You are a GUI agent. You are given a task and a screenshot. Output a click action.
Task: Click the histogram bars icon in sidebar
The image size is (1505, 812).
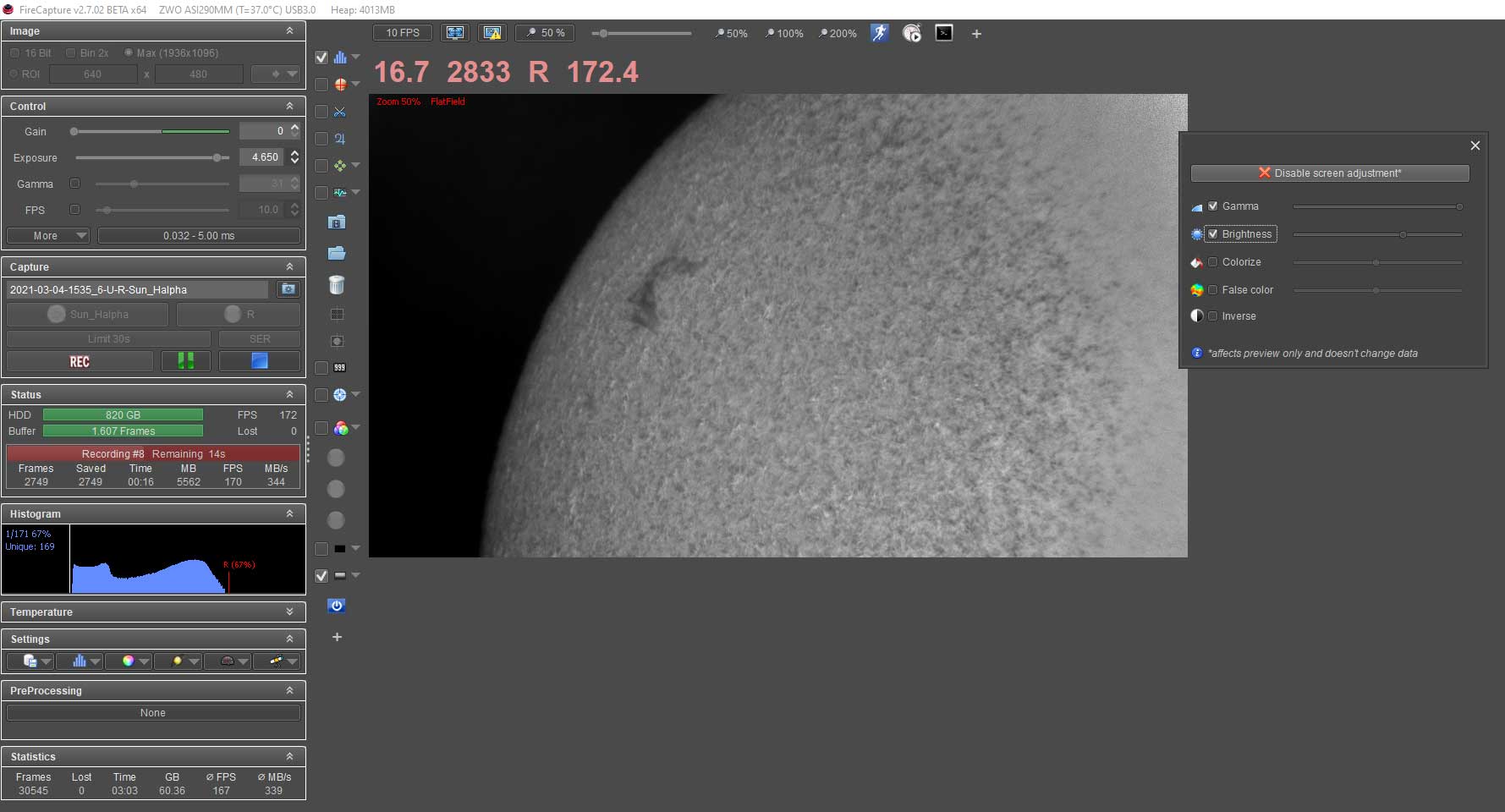[x=340, y=58]
